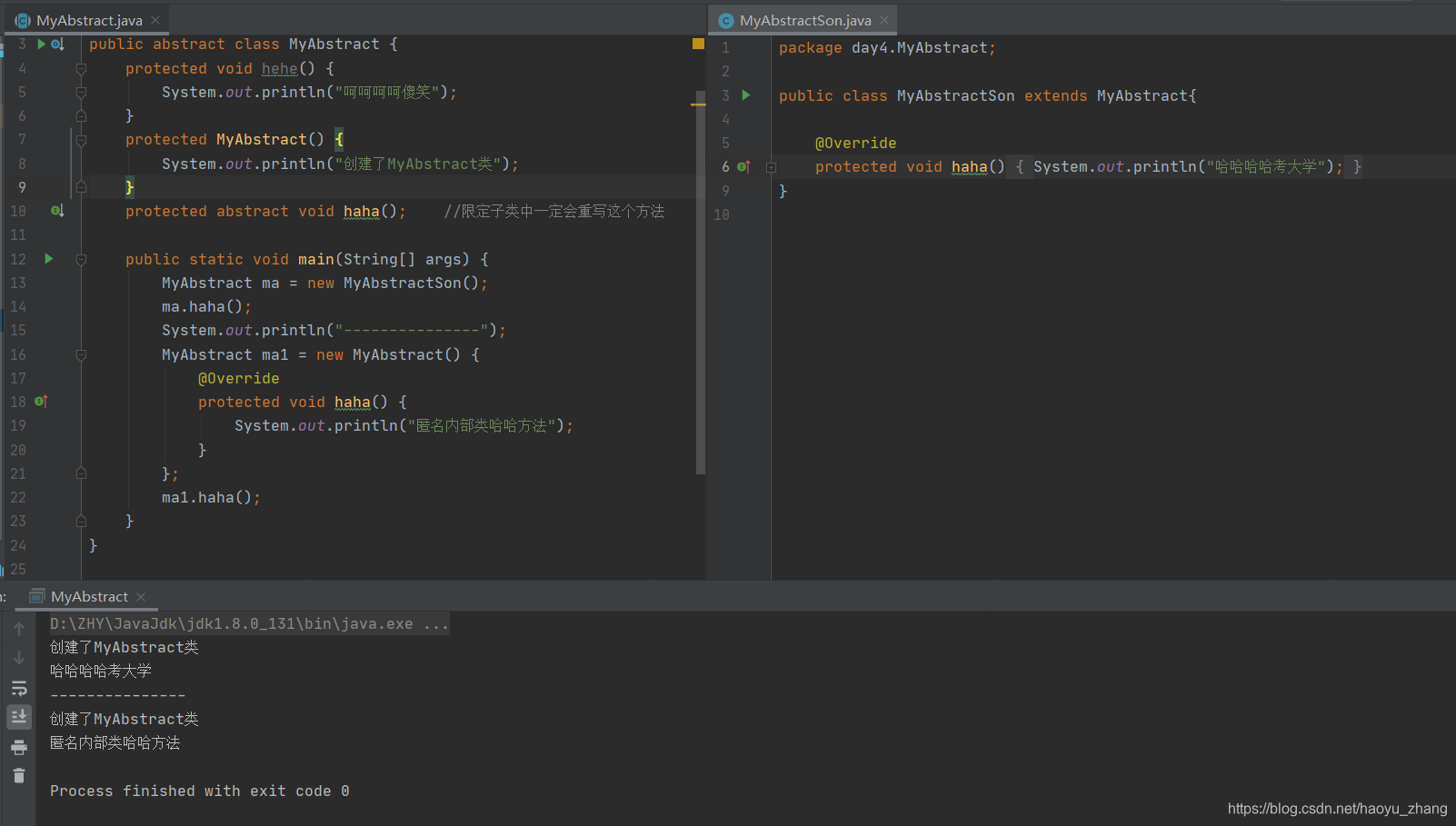Screen dimensions: 1456x826
Task: Click yellow warning stripe on editor scrollbar
Action: 698,104
